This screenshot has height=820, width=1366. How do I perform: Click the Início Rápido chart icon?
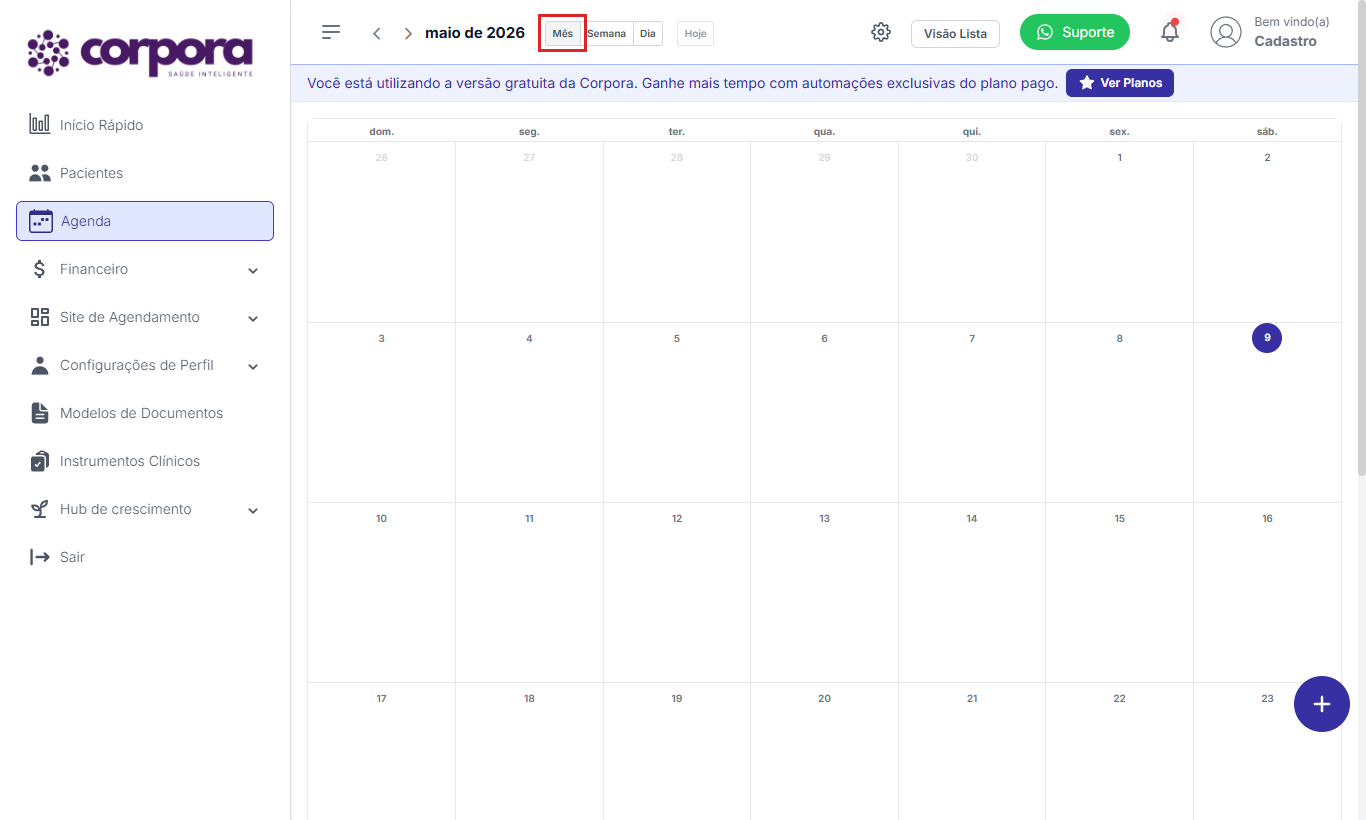tap(40, 125)
